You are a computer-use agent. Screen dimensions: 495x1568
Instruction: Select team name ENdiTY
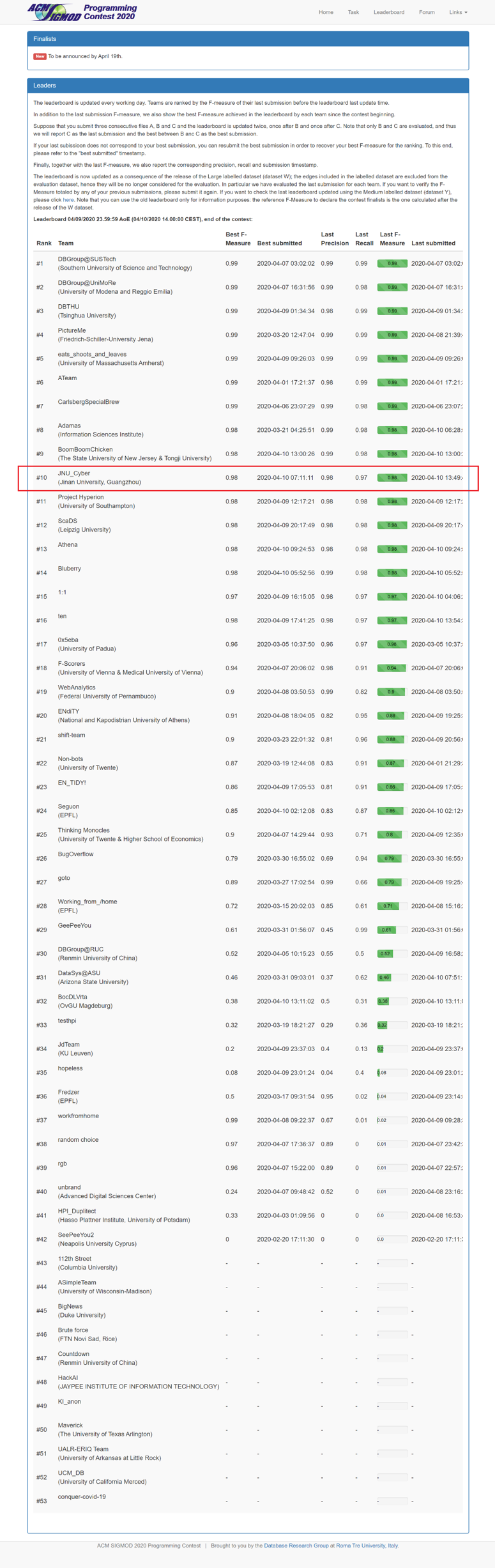[x=69, y=711]
